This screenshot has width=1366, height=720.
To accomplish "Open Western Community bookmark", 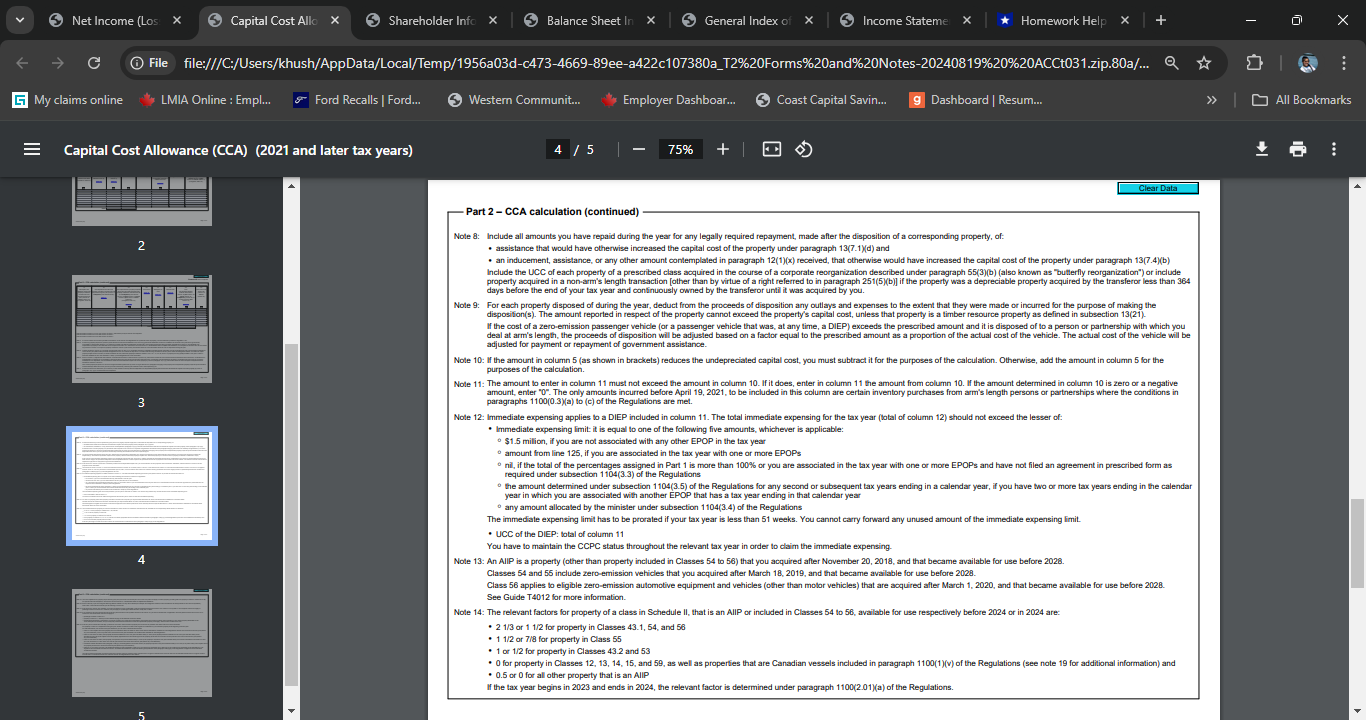I will point(514,100).
